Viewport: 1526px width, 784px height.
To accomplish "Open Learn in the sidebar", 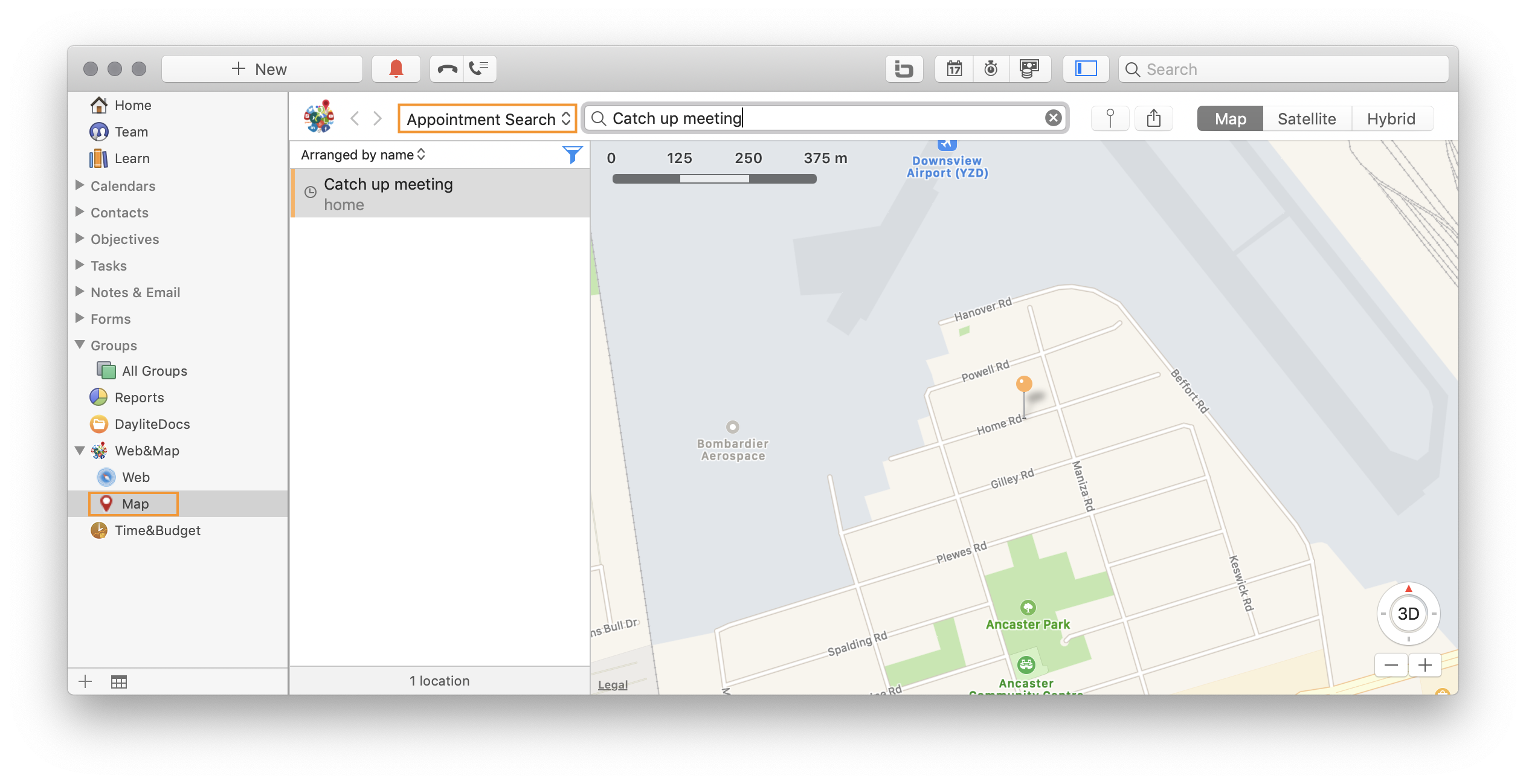I will click(120, 158).
